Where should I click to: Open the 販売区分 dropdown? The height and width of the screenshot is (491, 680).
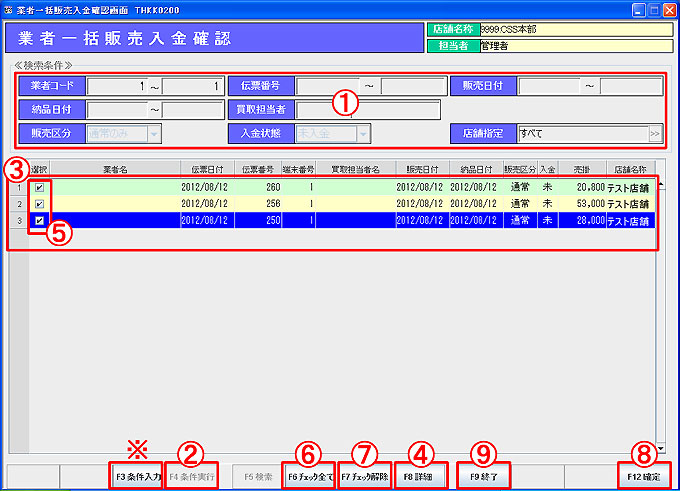tap(154, 133)
